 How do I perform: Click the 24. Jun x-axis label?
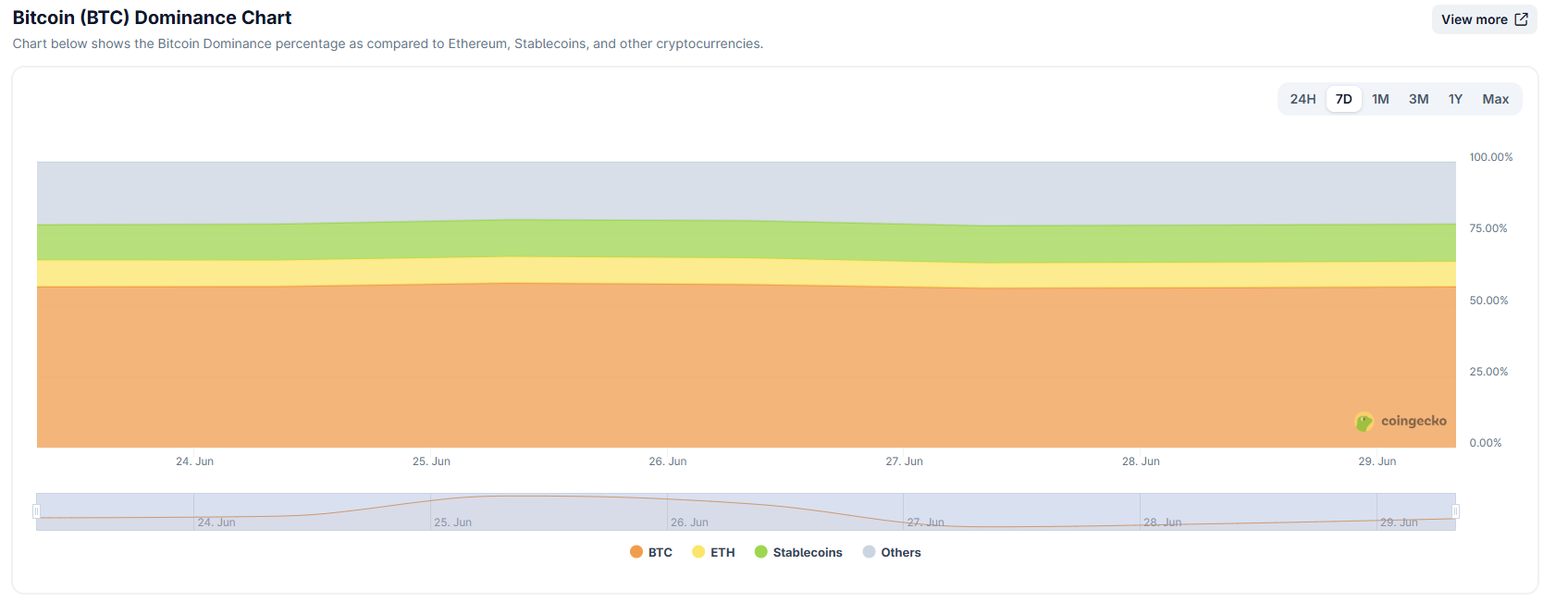click(x=194, y=461)
